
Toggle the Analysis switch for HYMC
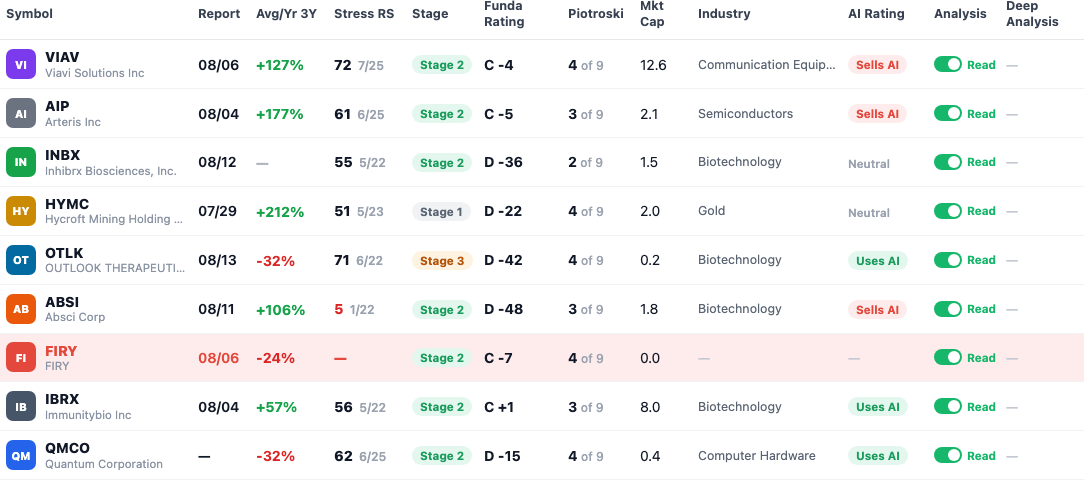pos(948,211)
